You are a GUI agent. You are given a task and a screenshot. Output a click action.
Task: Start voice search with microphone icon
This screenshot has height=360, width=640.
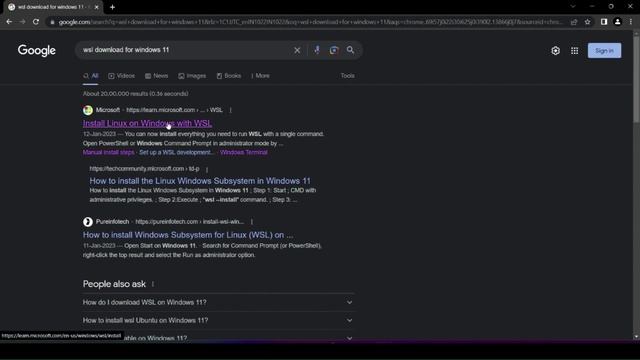tap(317, 50)
